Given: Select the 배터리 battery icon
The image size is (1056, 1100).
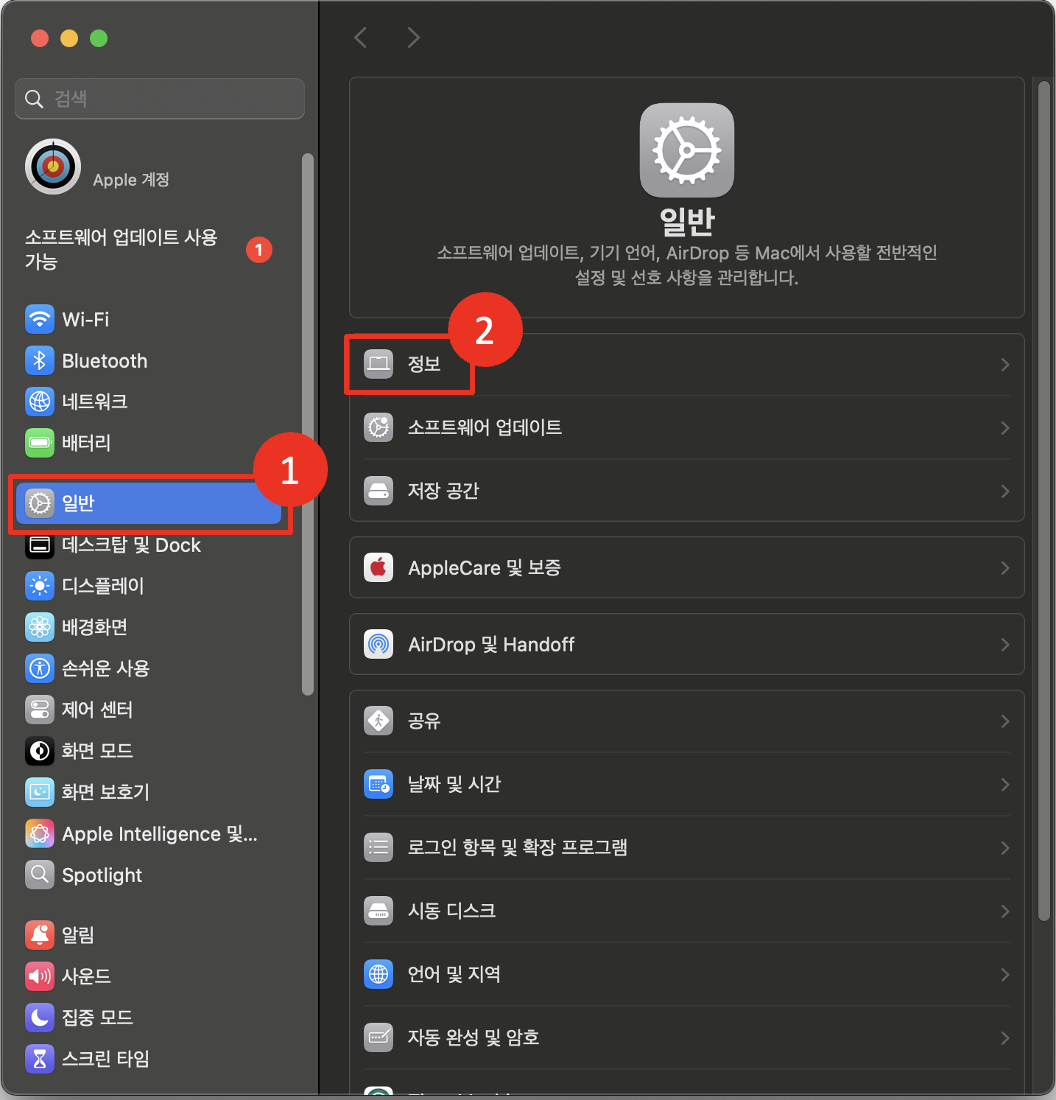Looking at the screenshot, I should click(39, 443).
